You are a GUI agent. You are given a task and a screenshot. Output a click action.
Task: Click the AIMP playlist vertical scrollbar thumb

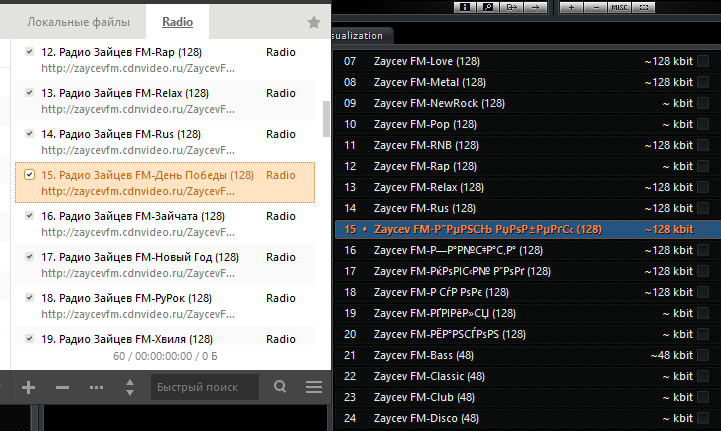point(326,119)
